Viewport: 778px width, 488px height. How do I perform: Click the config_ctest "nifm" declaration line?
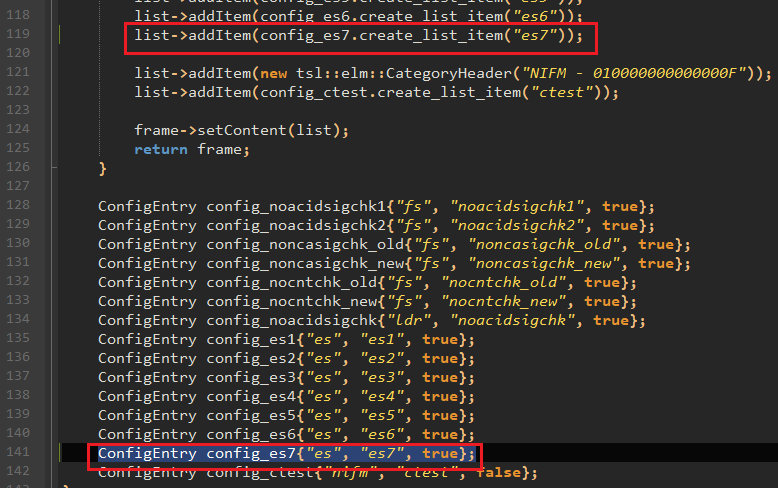point(318,473)
